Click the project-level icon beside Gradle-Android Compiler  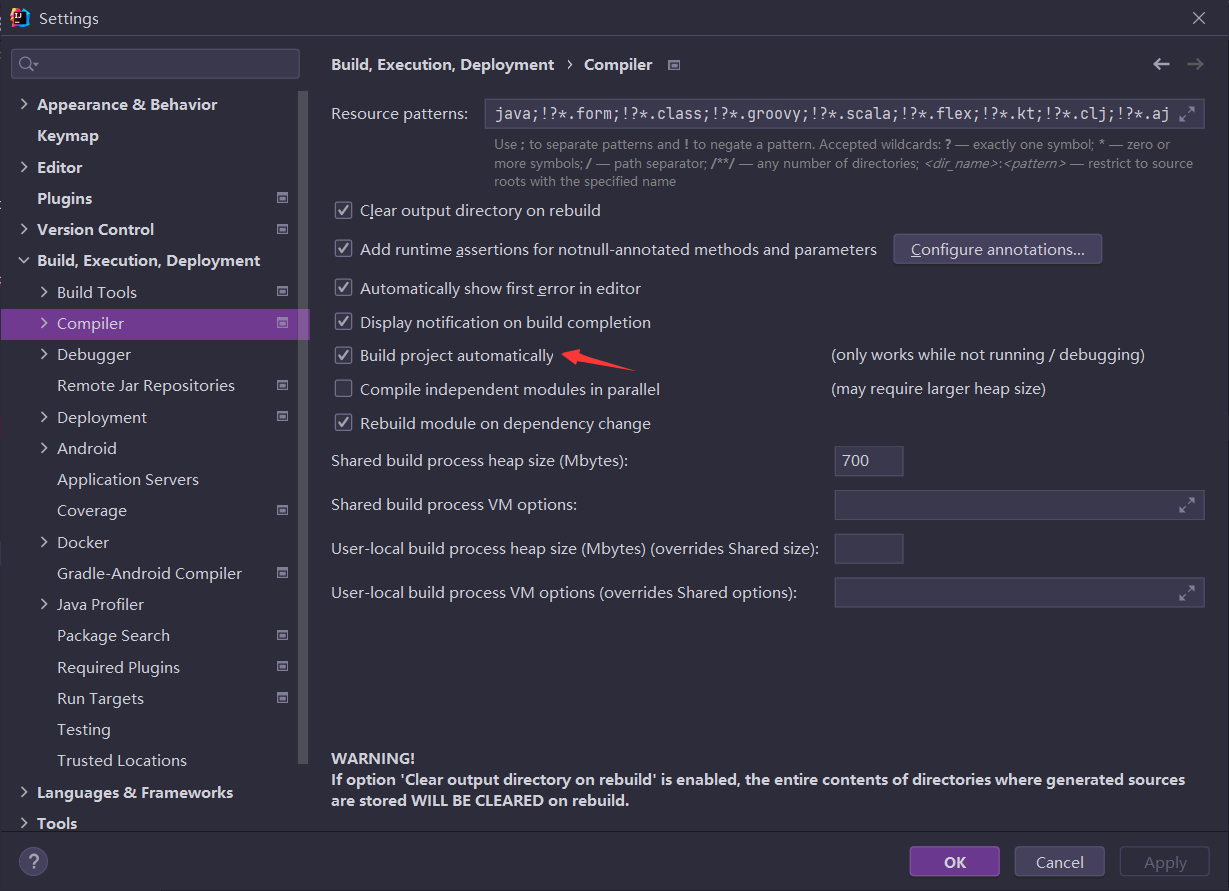[x=283, y=573]
